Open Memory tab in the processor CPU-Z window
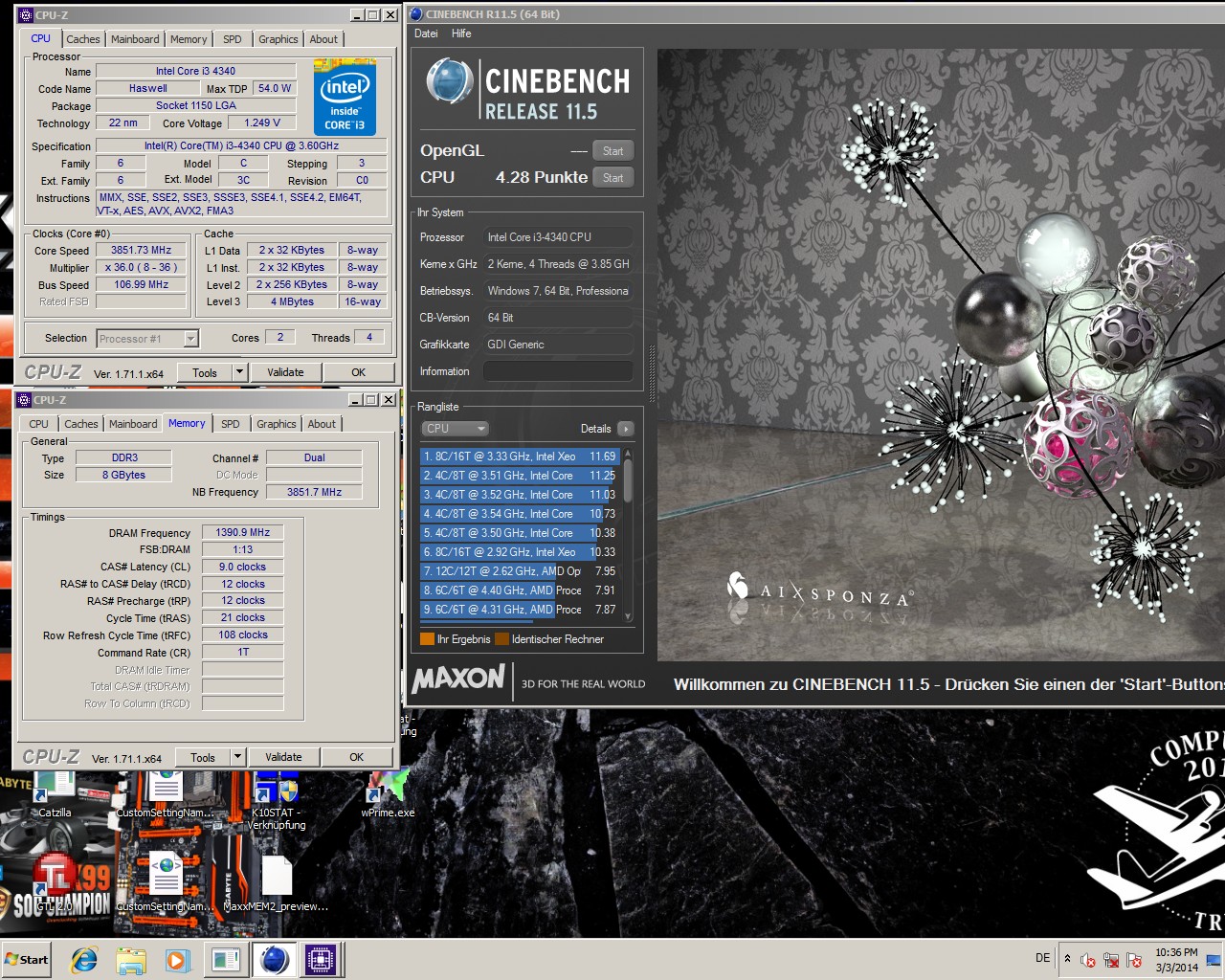 point(189,39)
